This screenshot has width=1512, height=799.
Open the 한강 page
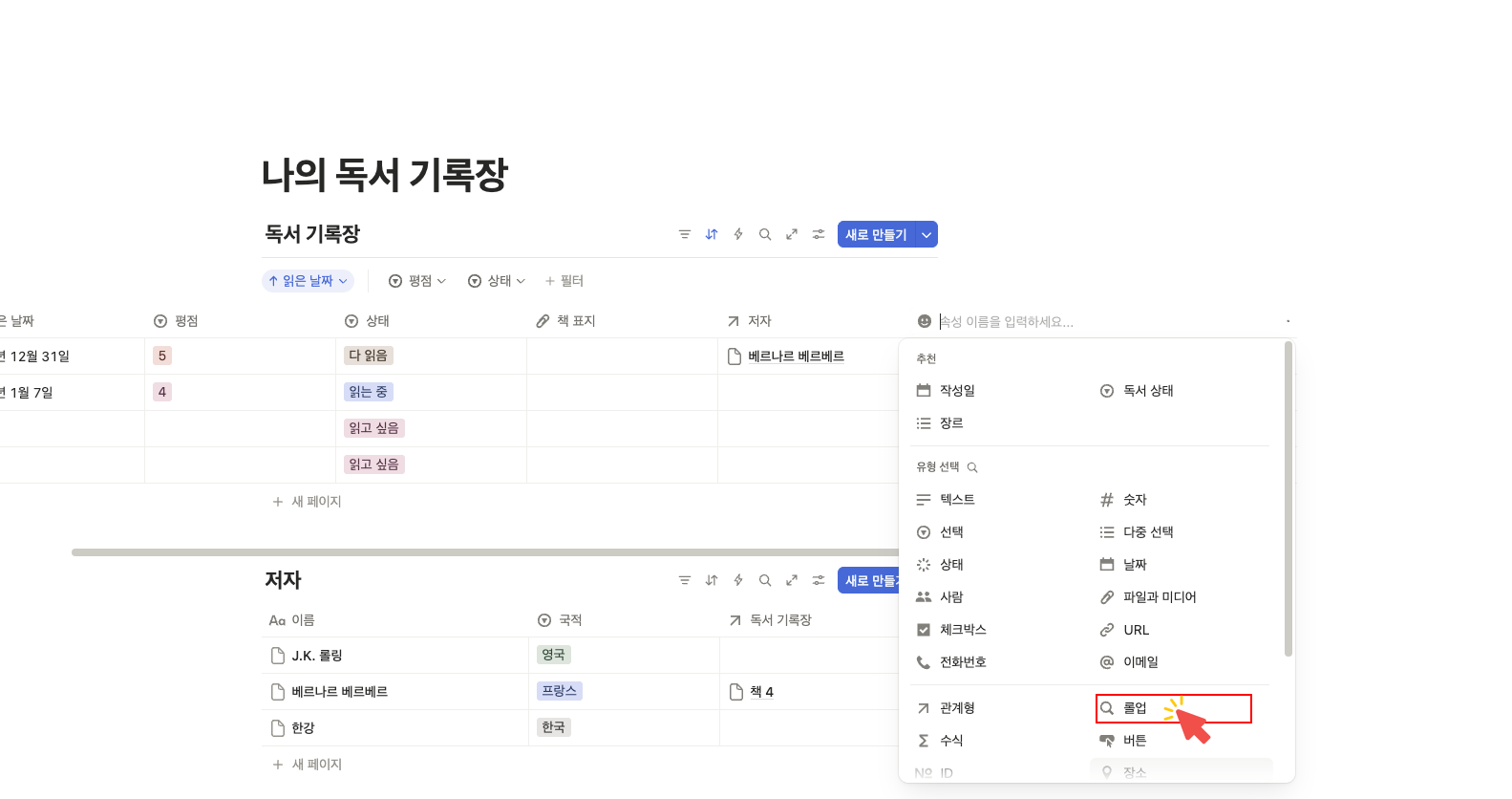tap(303, 728)
